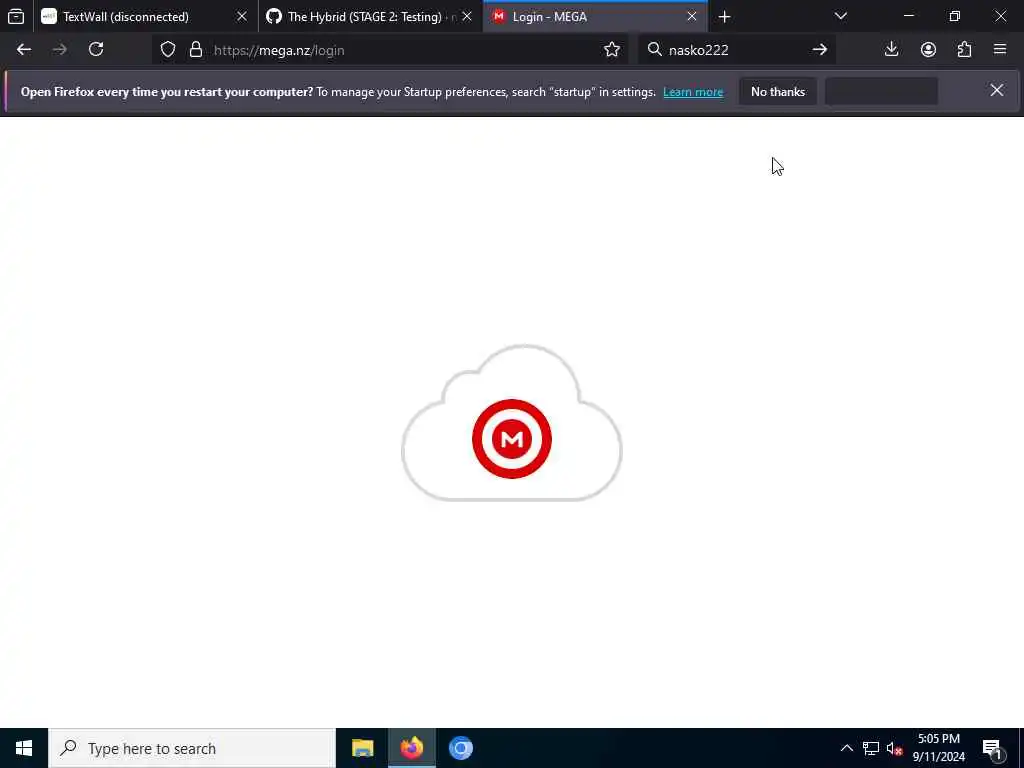
Task: Open the network status tray icon
Action: click(x=871, y=748)
